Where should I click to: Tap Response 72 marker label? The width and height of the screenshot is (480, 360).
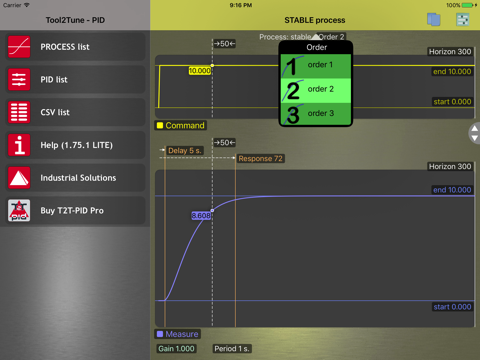click(260, 159)
